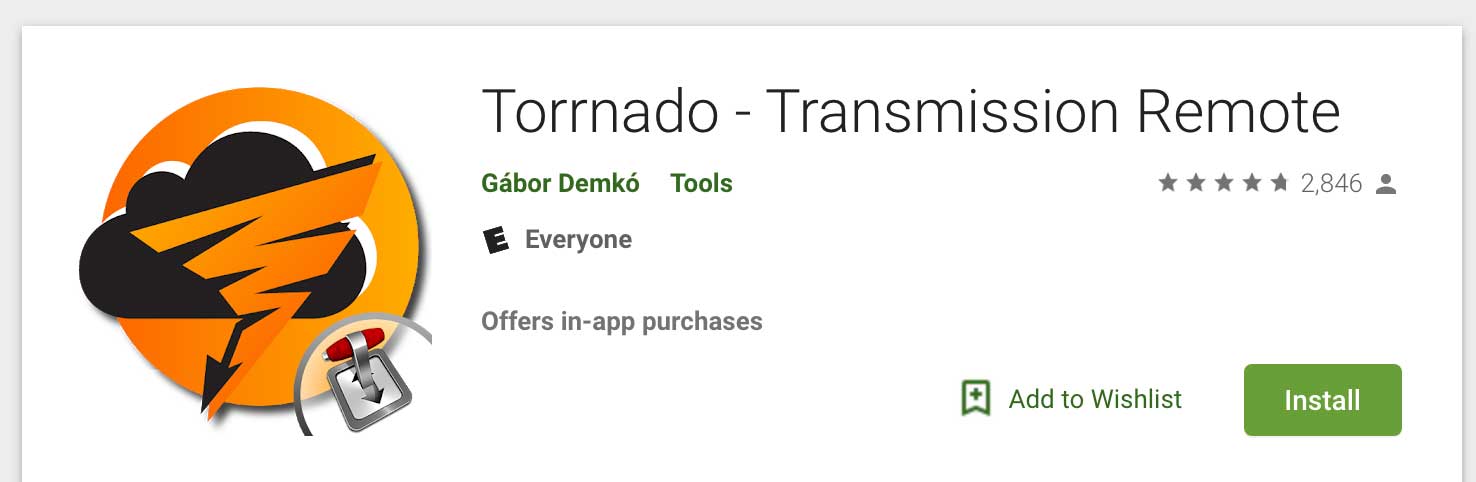Click the third rating star
The width and height of the screenshot is (1476, 482).
[x=1223, y=183]
